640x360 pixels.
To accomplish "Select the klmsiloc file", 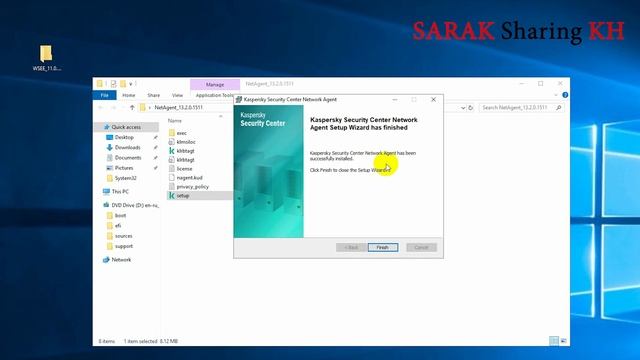I will click(x=186, y=142).
